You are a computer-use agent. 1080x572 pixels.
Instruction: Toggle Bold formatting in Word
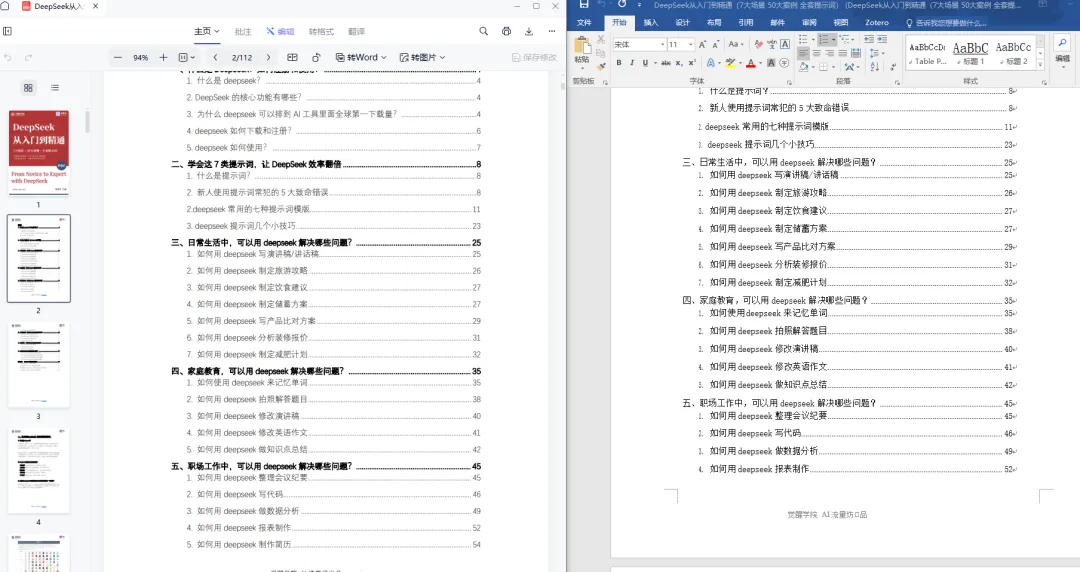click(619, 63)
